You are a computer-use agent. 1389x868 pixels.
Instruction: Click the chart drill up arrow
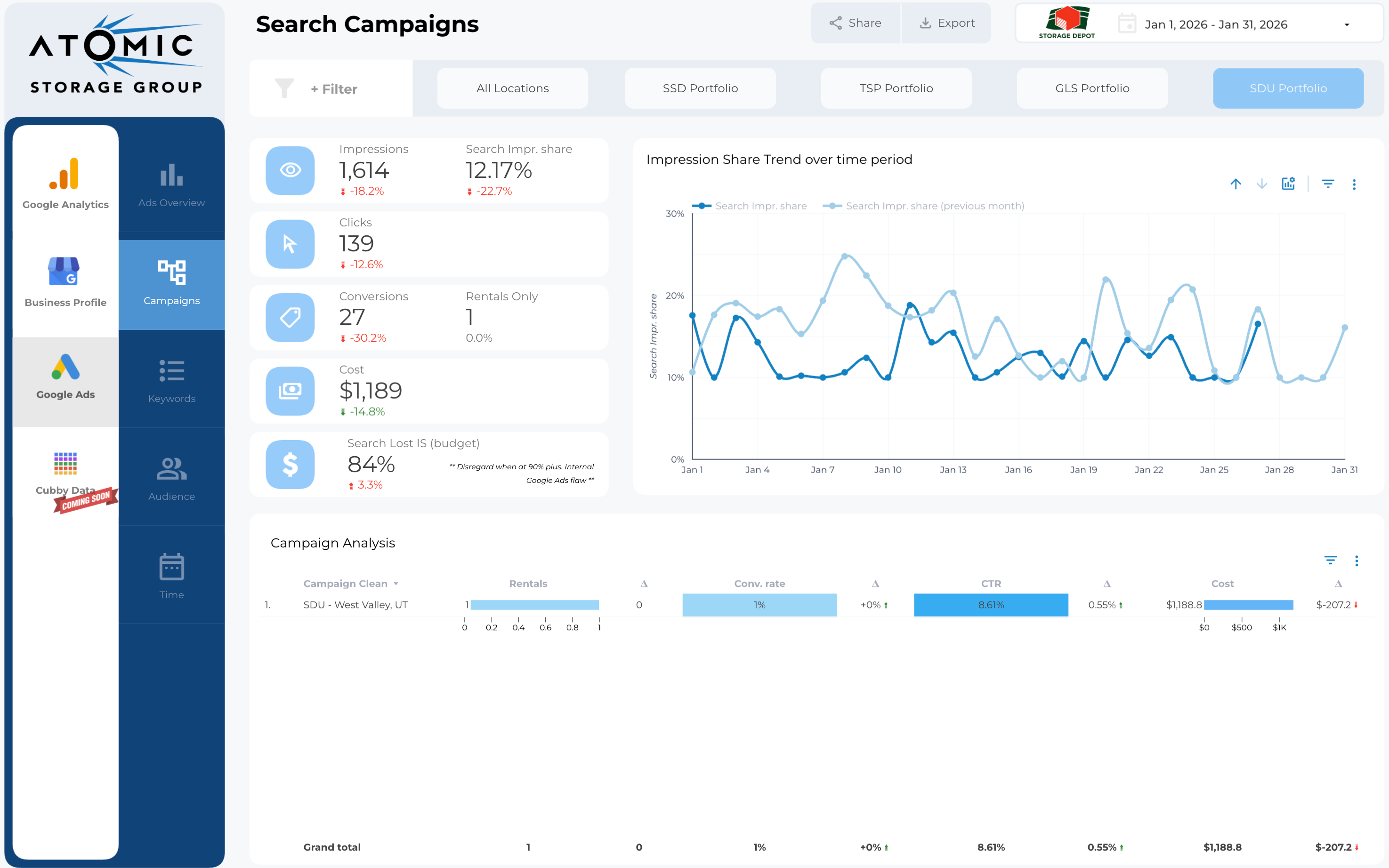pos(1236,184)
